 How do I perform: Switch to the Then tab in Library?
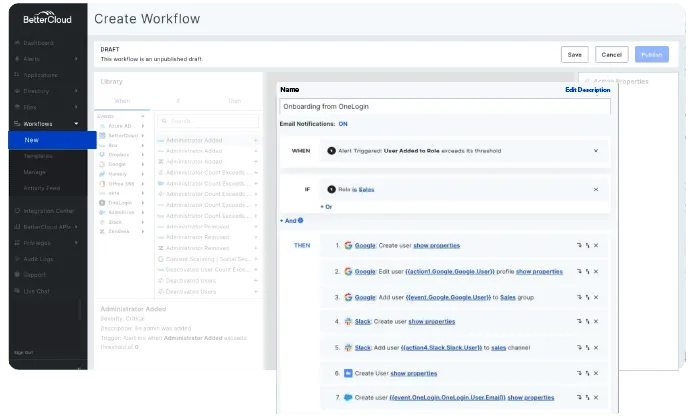point(234,101)
